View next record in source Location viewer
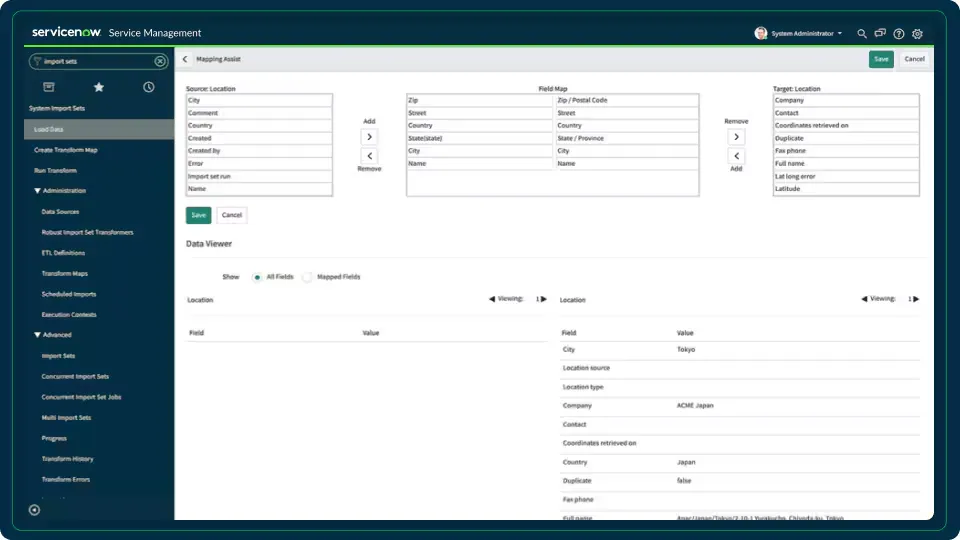 pyautogui.click(x=544, y=299)
